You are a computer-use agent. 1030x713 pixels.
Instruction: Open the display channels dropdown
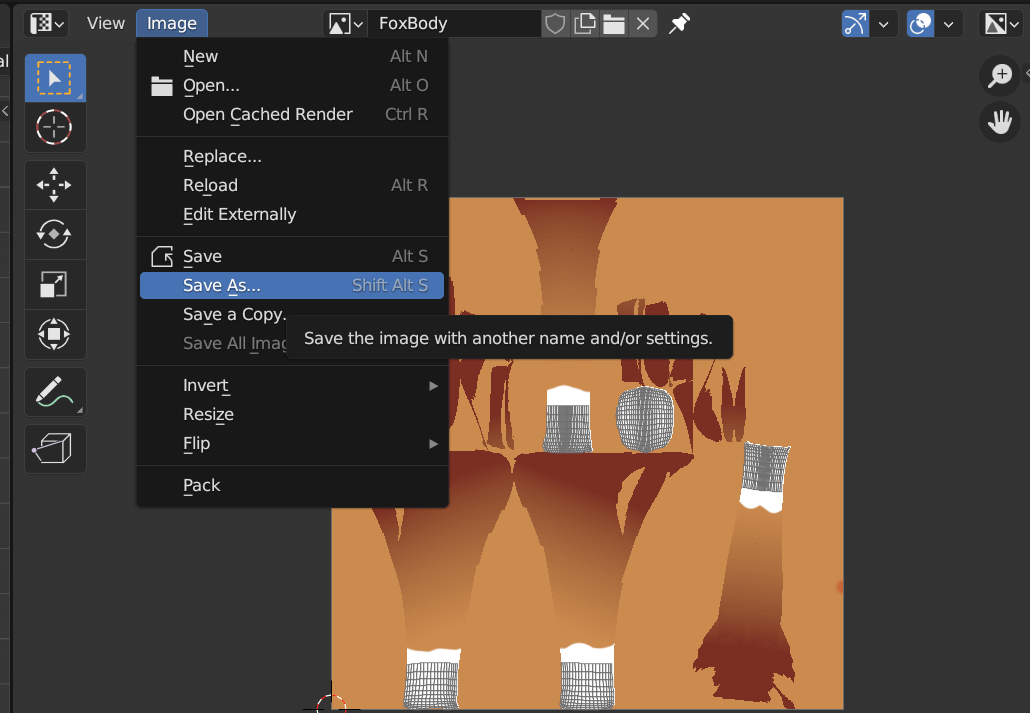pos(1002,24)
